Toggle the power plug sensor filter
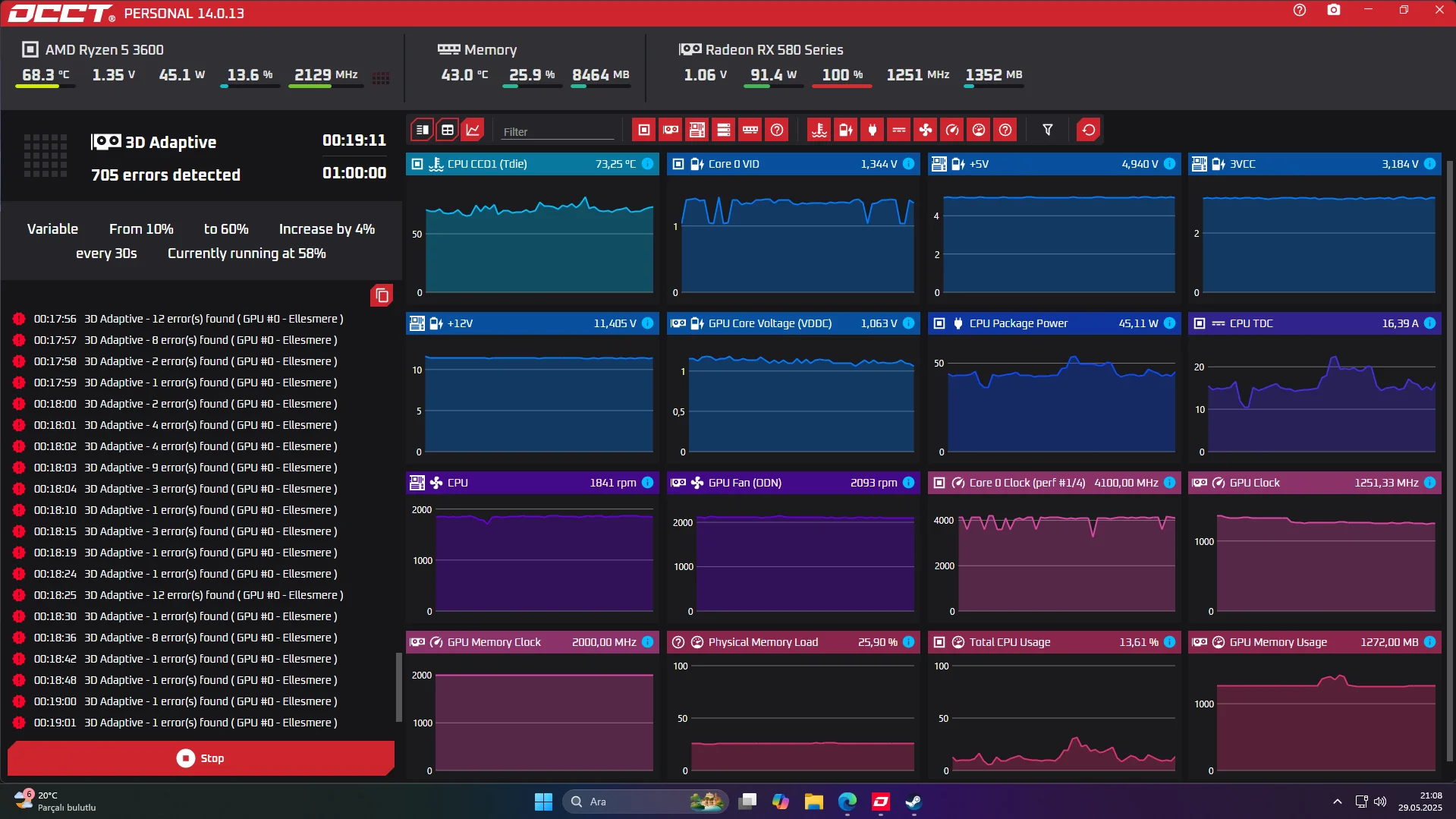Screen dimensions: 1456x819 click(873, 130)
